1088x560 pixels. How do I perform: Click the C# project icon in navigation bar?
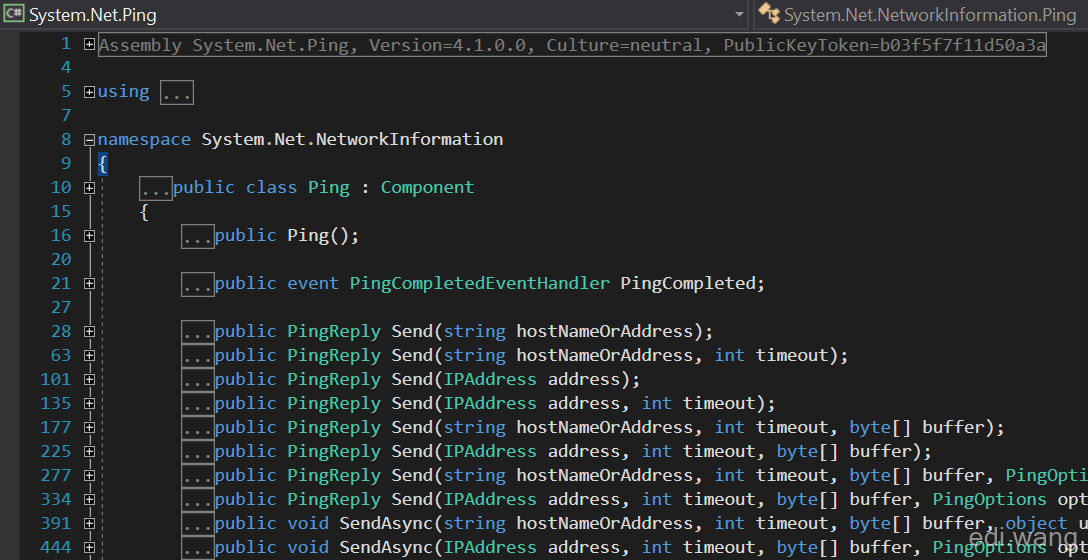(13, 14)
